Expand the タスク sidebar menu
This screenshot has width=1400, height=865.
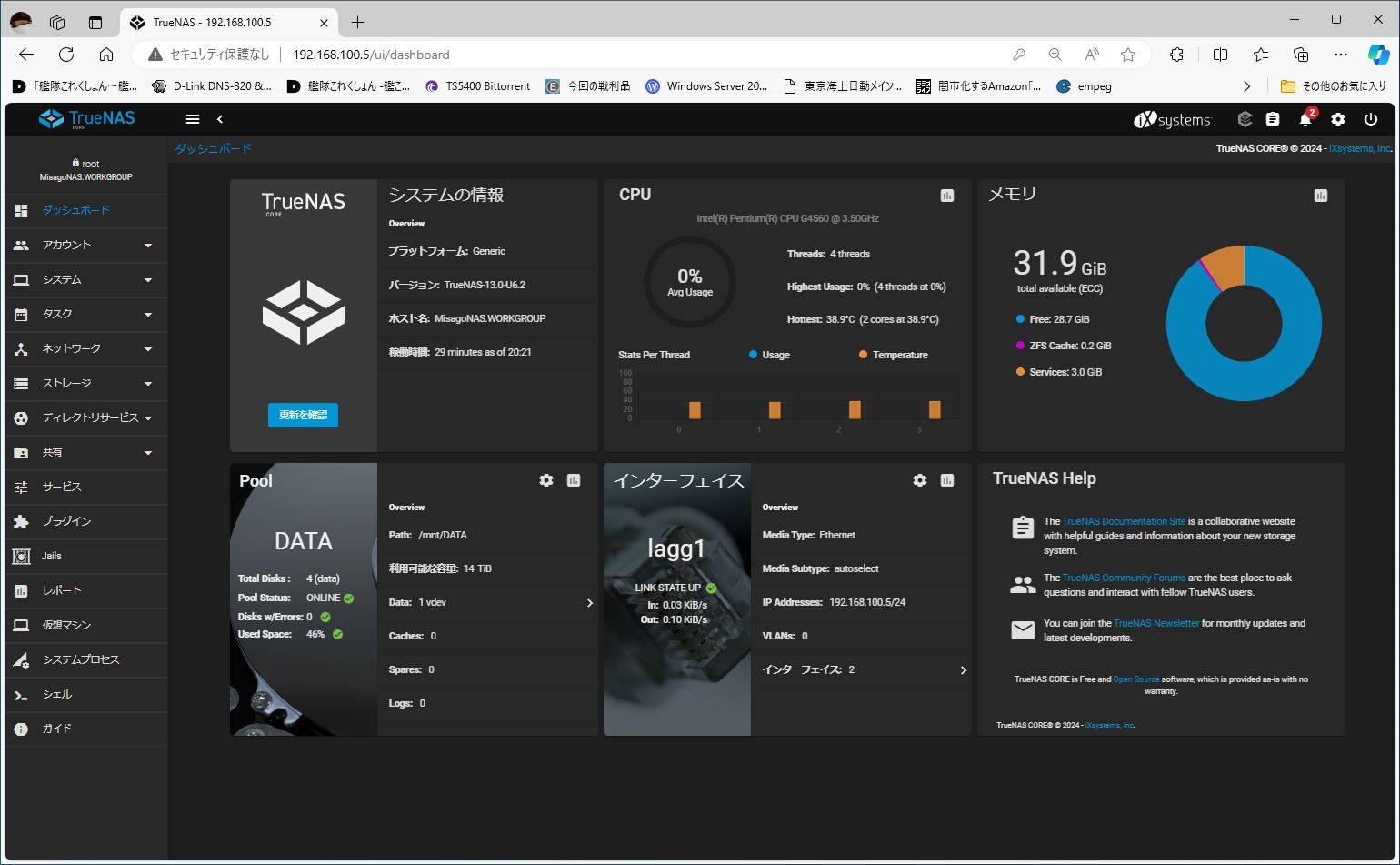click(x=86, y=314)
